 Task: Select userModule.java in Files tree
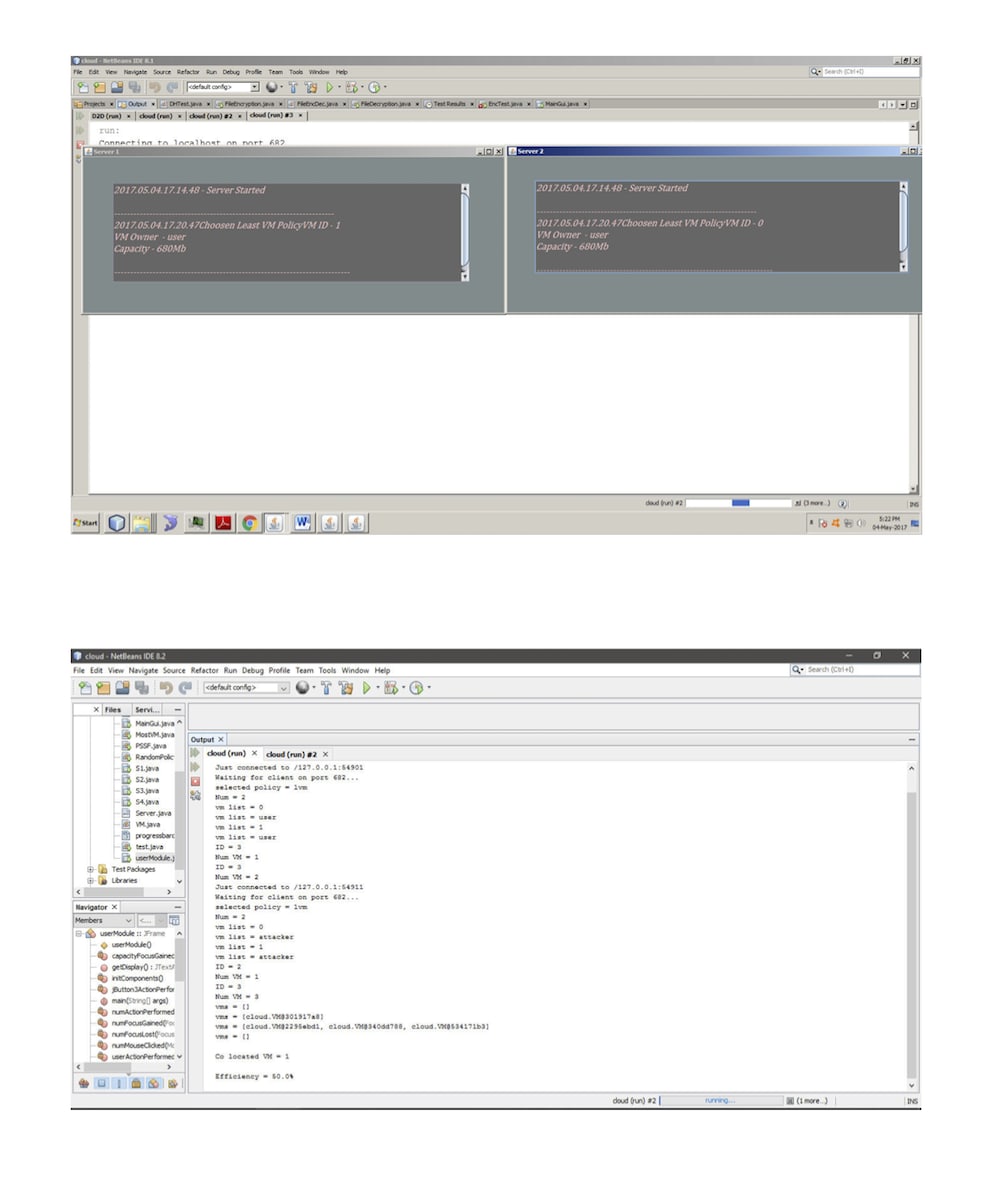154,858
